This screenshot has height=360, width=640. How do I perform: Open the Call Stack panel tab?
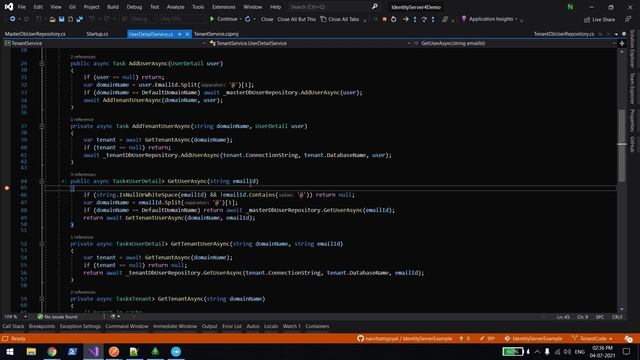[x=13, y=327]
